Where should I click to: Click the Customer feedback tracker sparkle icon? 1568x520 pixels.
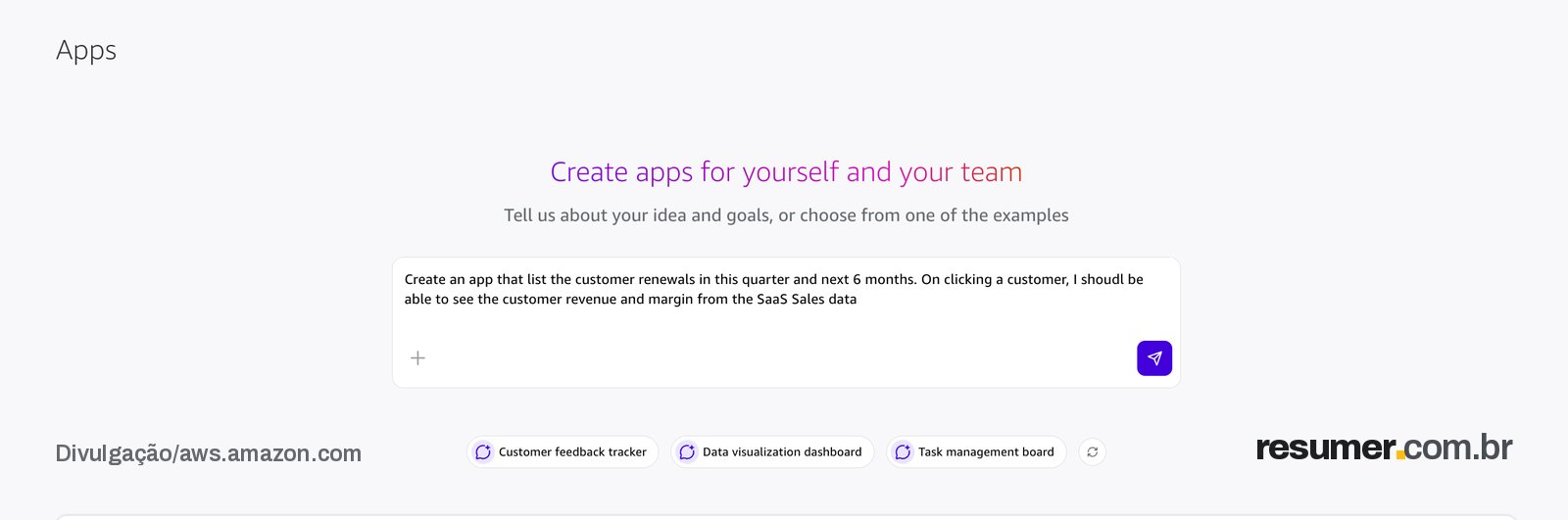(483, 452)
